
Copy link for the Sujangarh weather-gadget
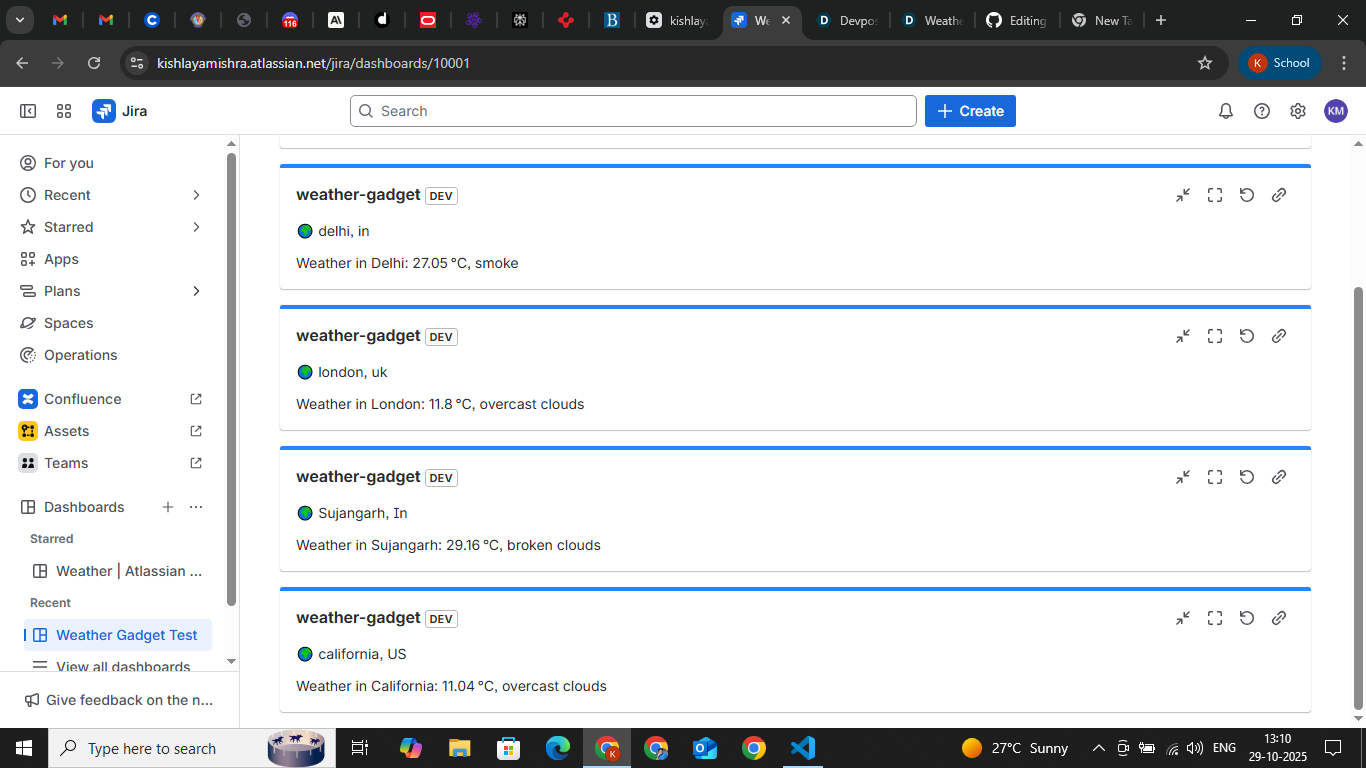1279,477
